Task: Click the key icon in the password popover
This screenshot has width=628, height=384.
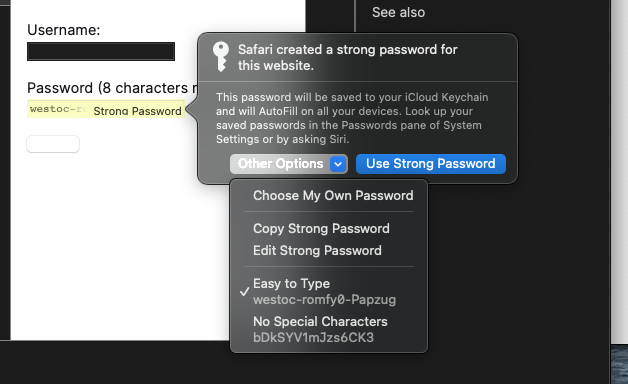Action: [x=221, y=56]
